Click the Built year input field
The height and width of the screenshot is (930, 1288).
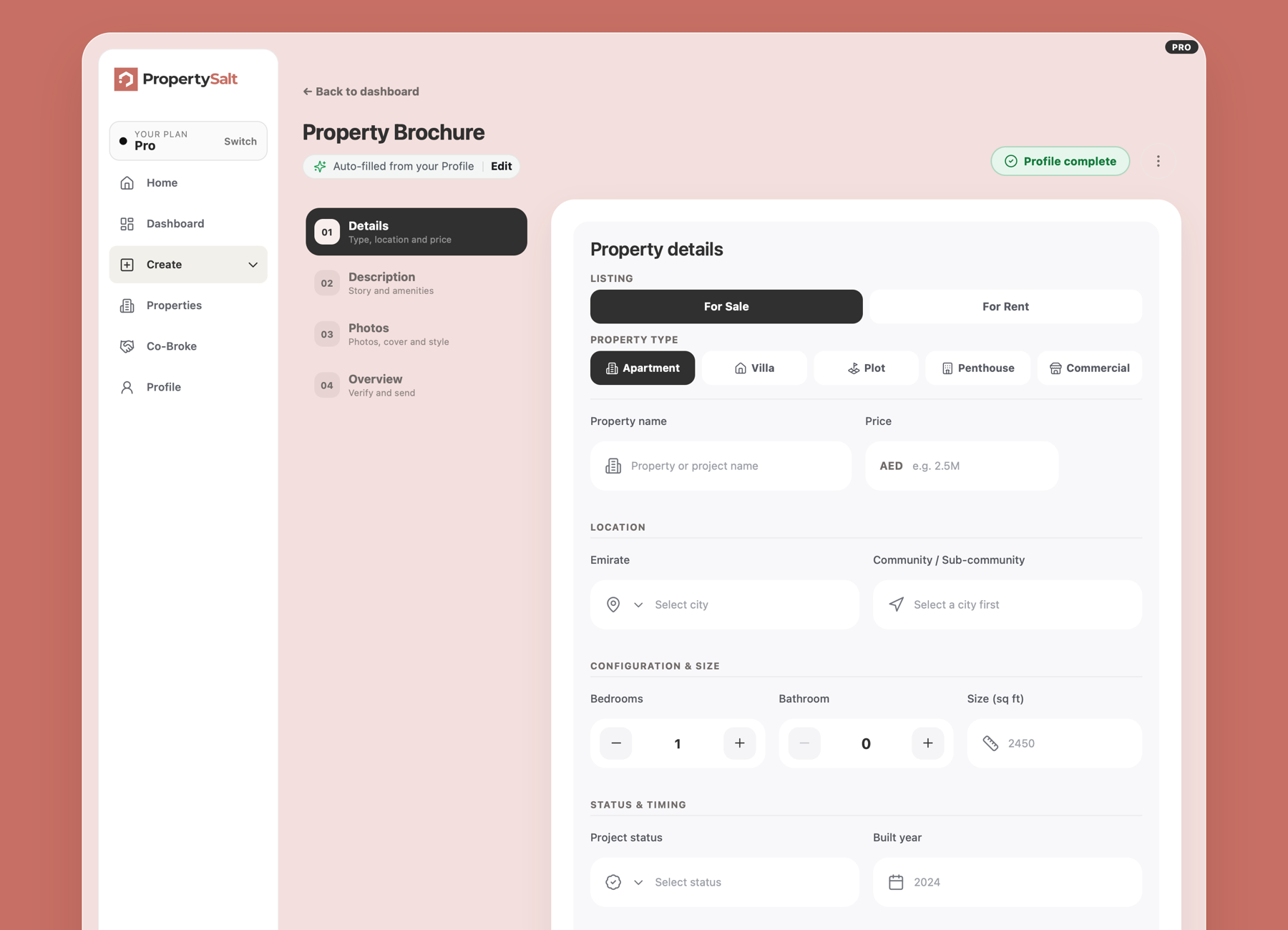(1008, 882)
